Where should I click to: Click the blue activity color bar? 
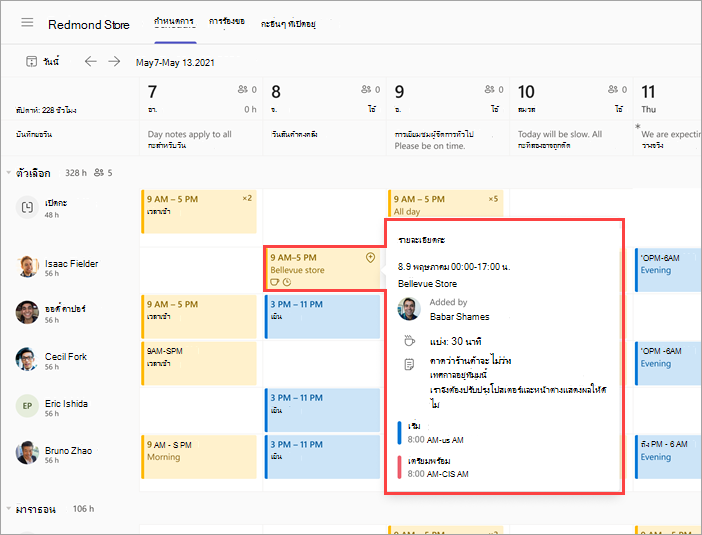pos(399,432)
